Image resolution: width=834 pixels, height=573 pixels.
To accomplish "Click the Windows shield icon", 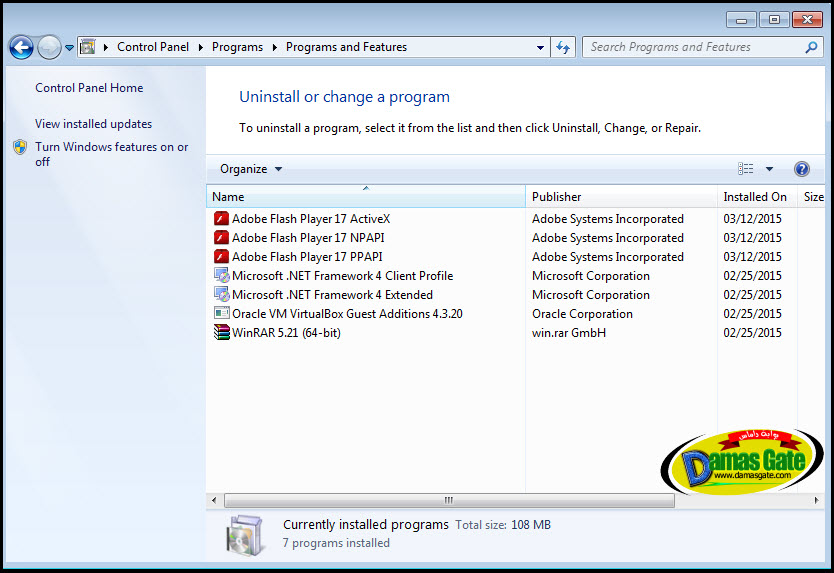I will [20, 147].
